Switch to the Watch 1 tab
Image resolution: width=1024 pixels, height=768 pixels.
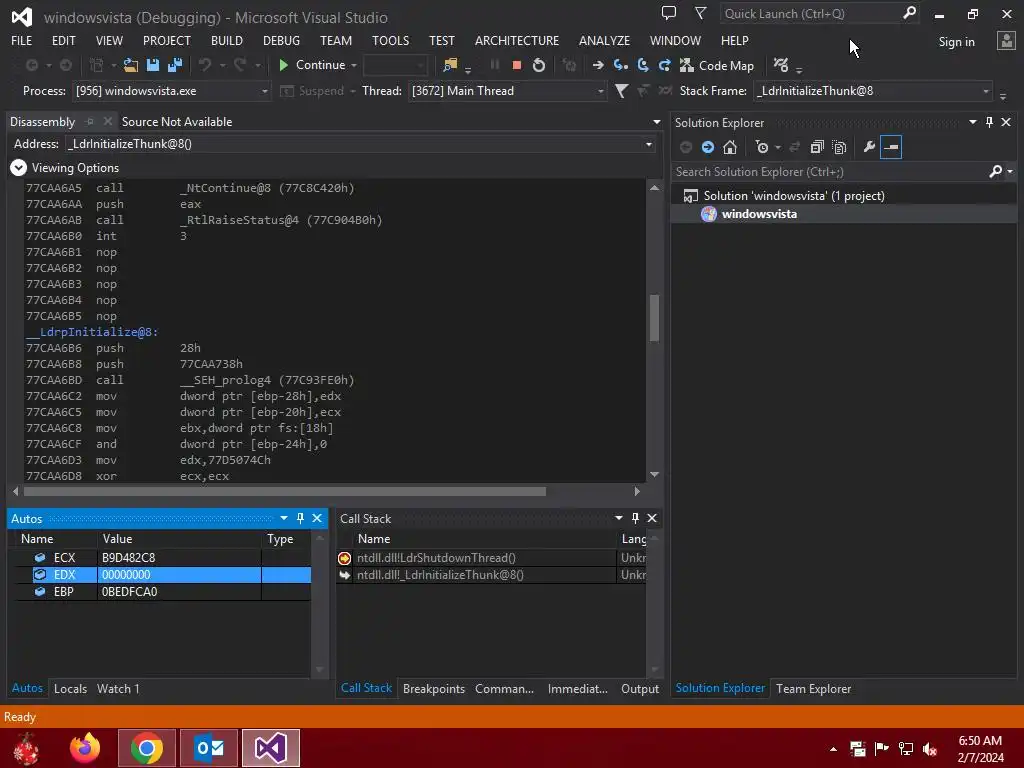click(x=118, y=688)
